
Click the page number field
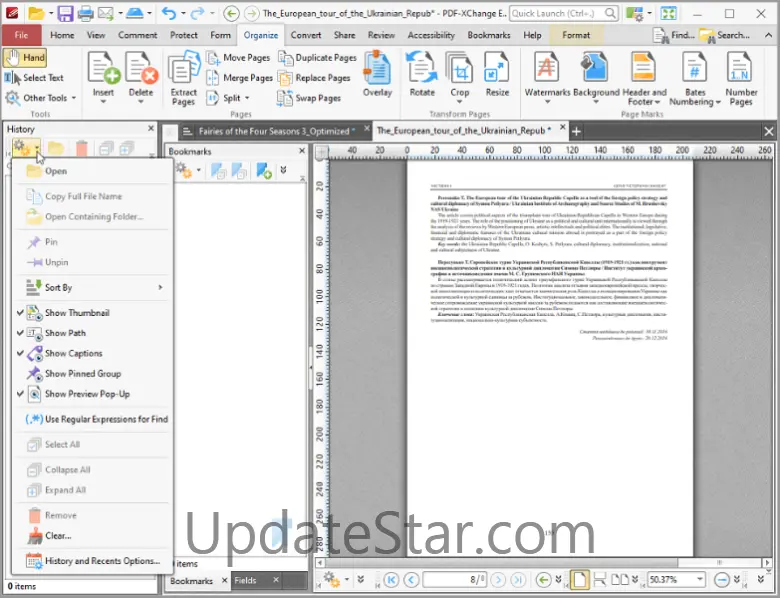click(x=455, y=580)
